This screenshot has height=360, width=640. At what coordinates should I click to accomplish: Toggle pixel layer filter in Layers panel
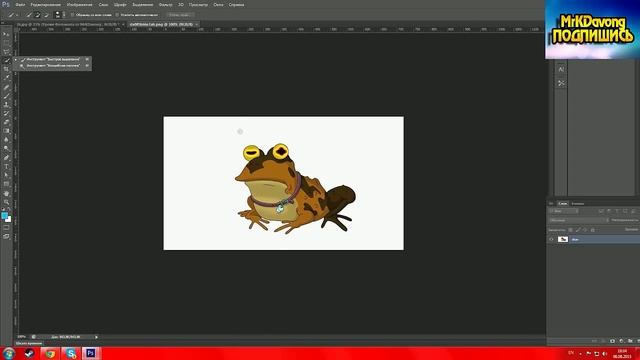tap(601, 211)
